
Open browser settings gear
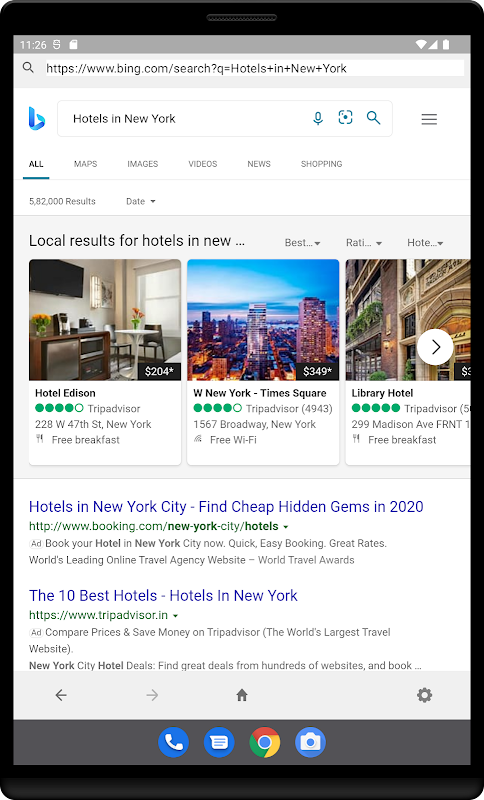(x=424, y=695)
